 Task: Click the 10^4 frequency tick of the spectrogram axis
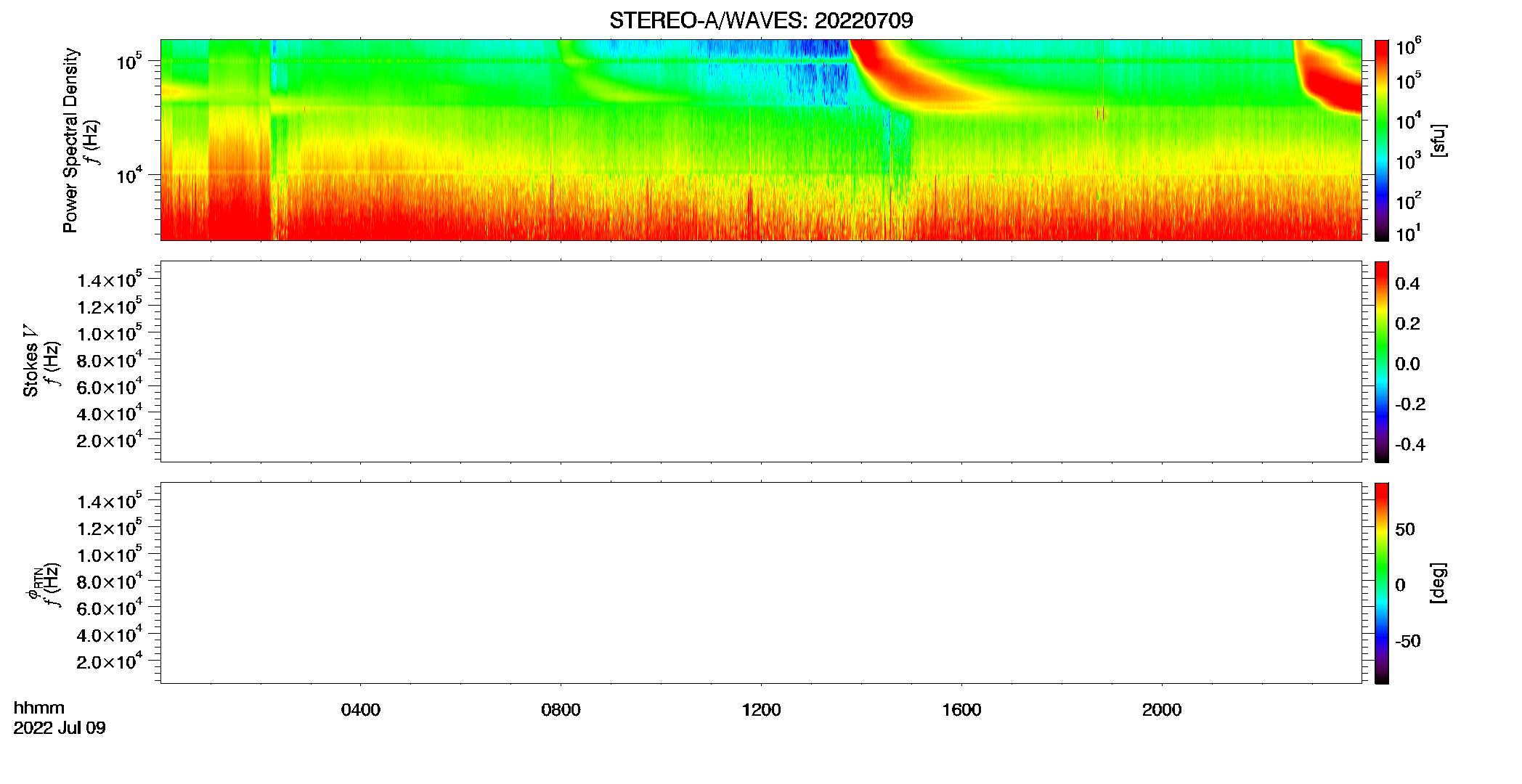[x=129, y=174]
